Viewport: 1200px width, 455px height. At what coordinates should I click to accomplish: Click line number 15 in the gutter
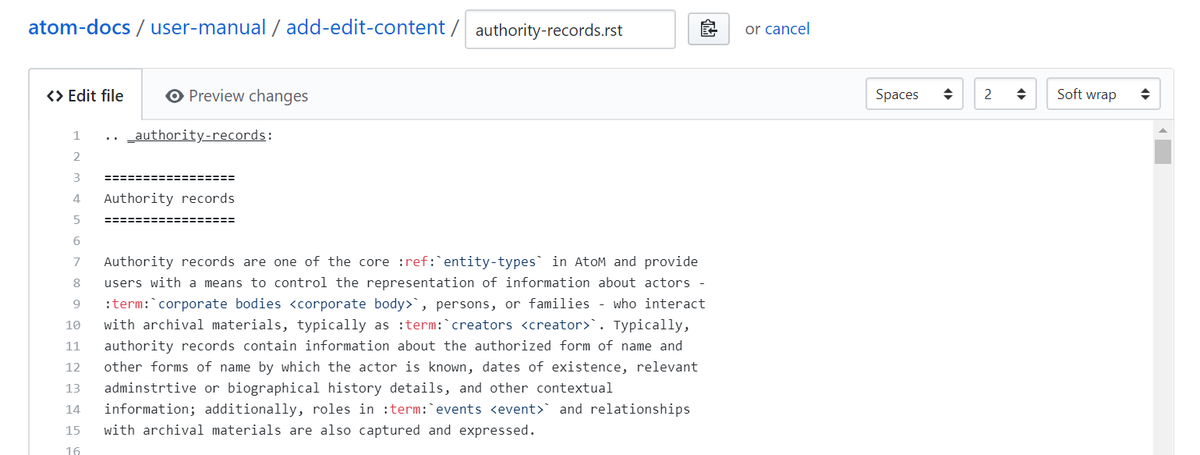pyautogui.click(x=73, y=430)
